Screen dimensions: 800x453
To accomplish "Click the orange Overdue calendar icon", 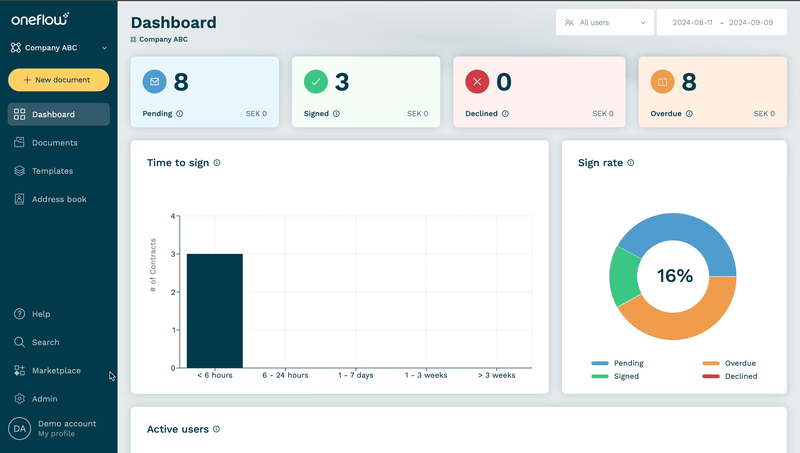I will point(662,81).
